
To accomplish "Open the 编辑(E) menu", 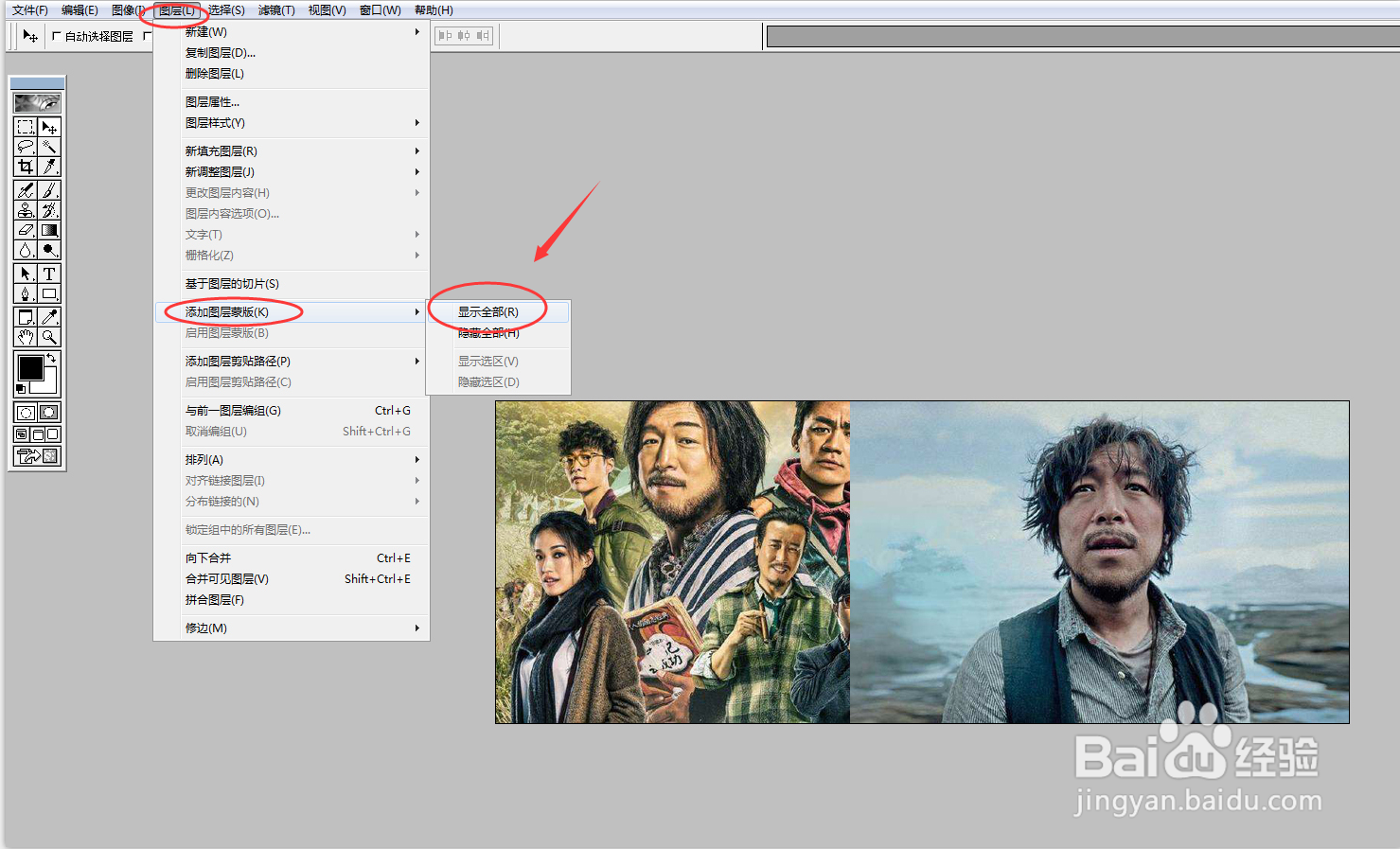I will coord(80,10).
